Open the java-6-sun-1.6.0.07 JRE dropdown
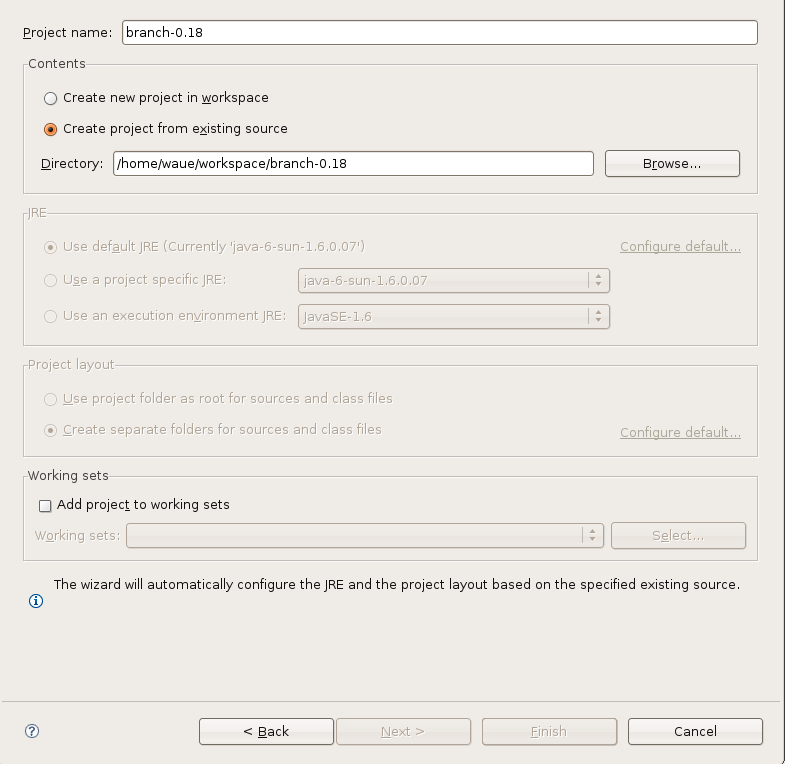Screen dimensions: 785x764 coord(454,280)
